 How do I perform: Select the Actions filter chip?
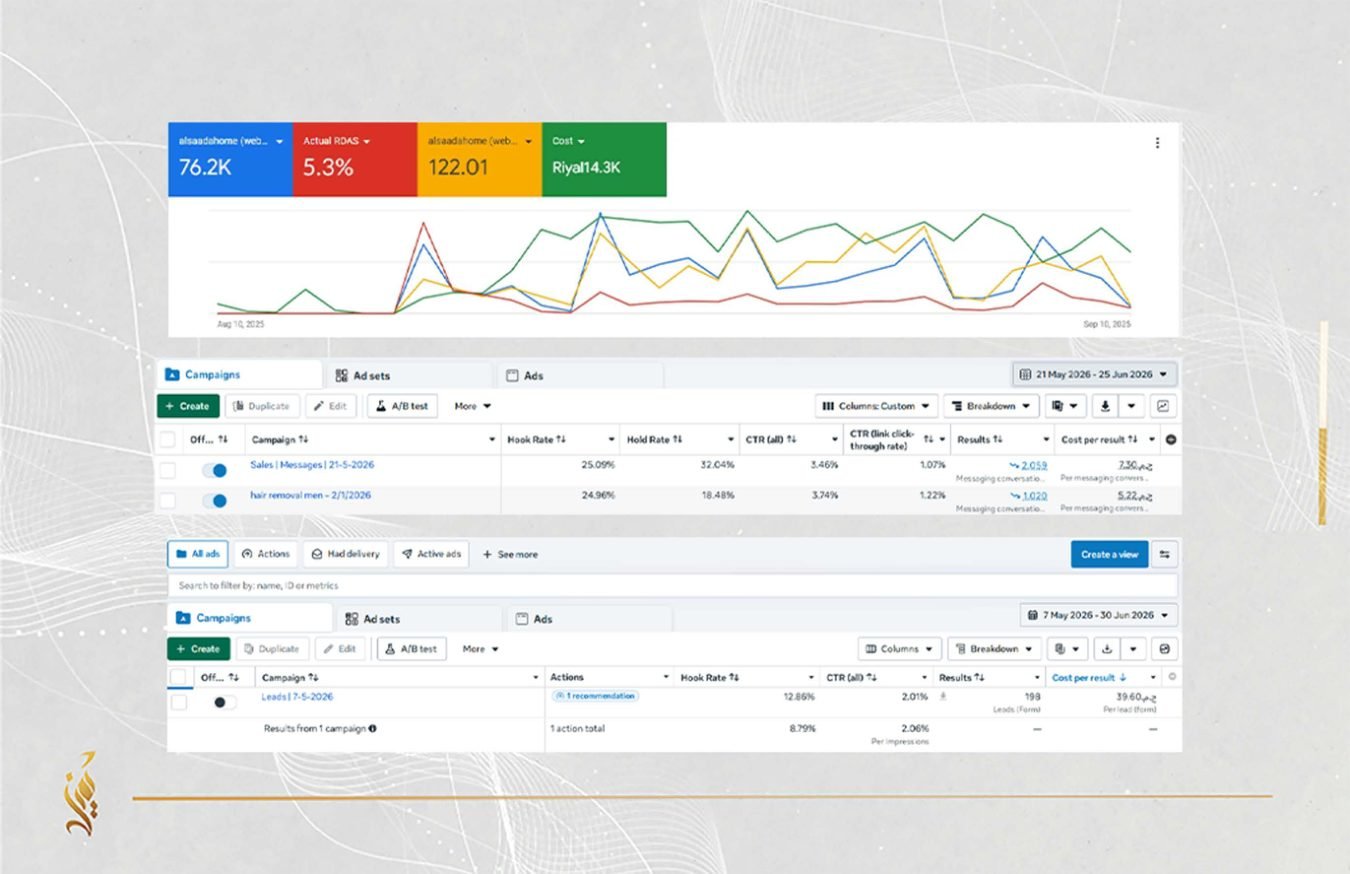pyautogui.click(x=266, y=554)
